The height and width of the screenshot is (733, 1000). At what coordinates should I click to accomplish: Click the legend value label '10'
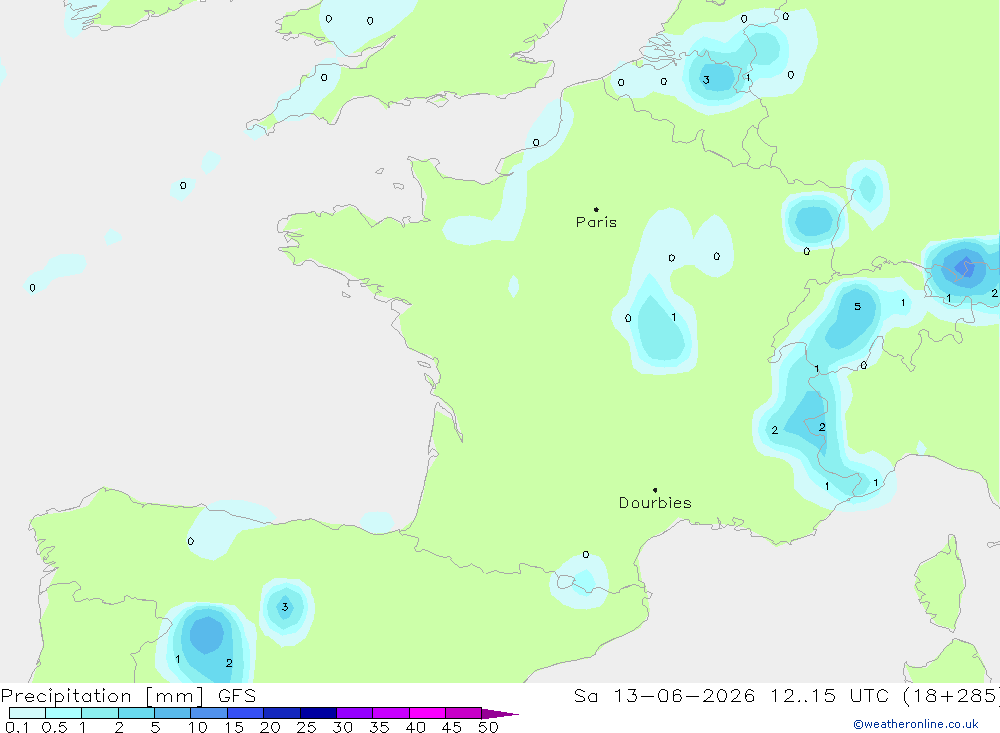click(198, 727)
